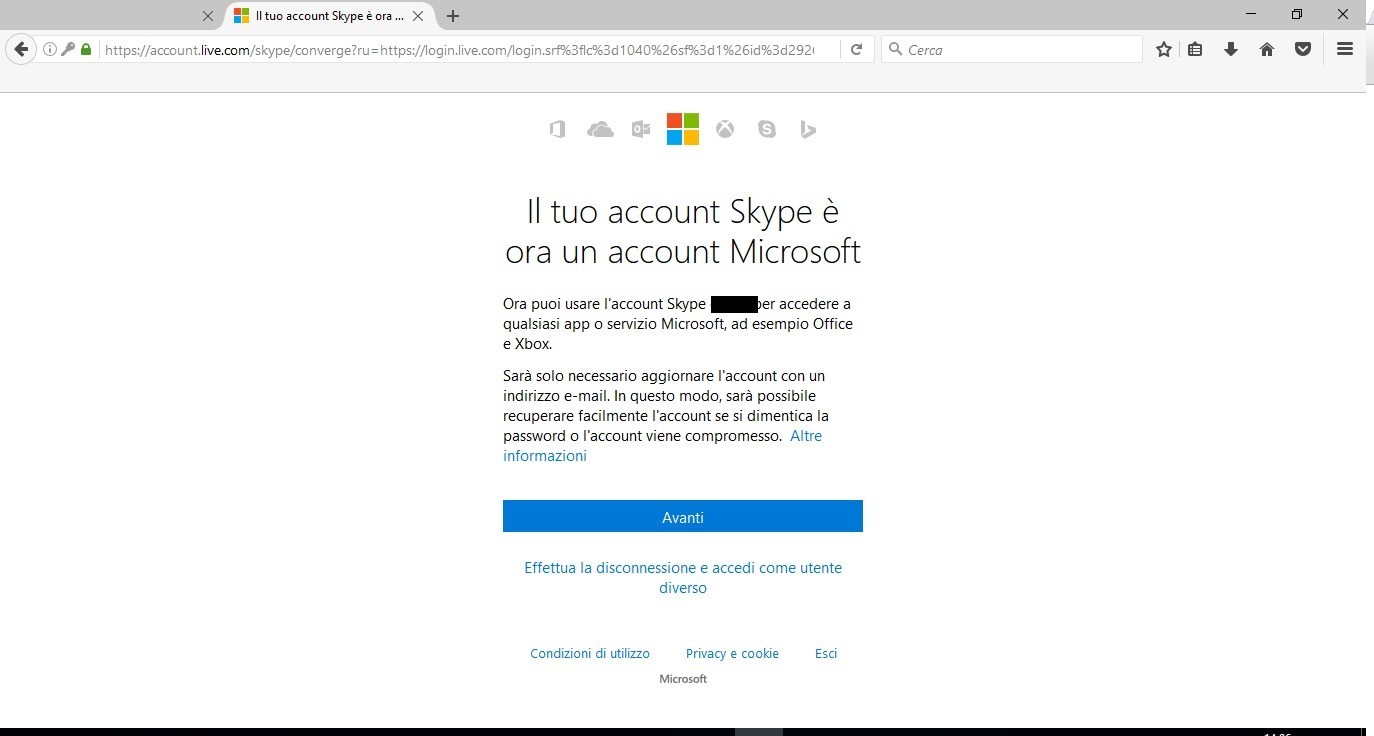Open the Altre informazioni link

[805, 436]
